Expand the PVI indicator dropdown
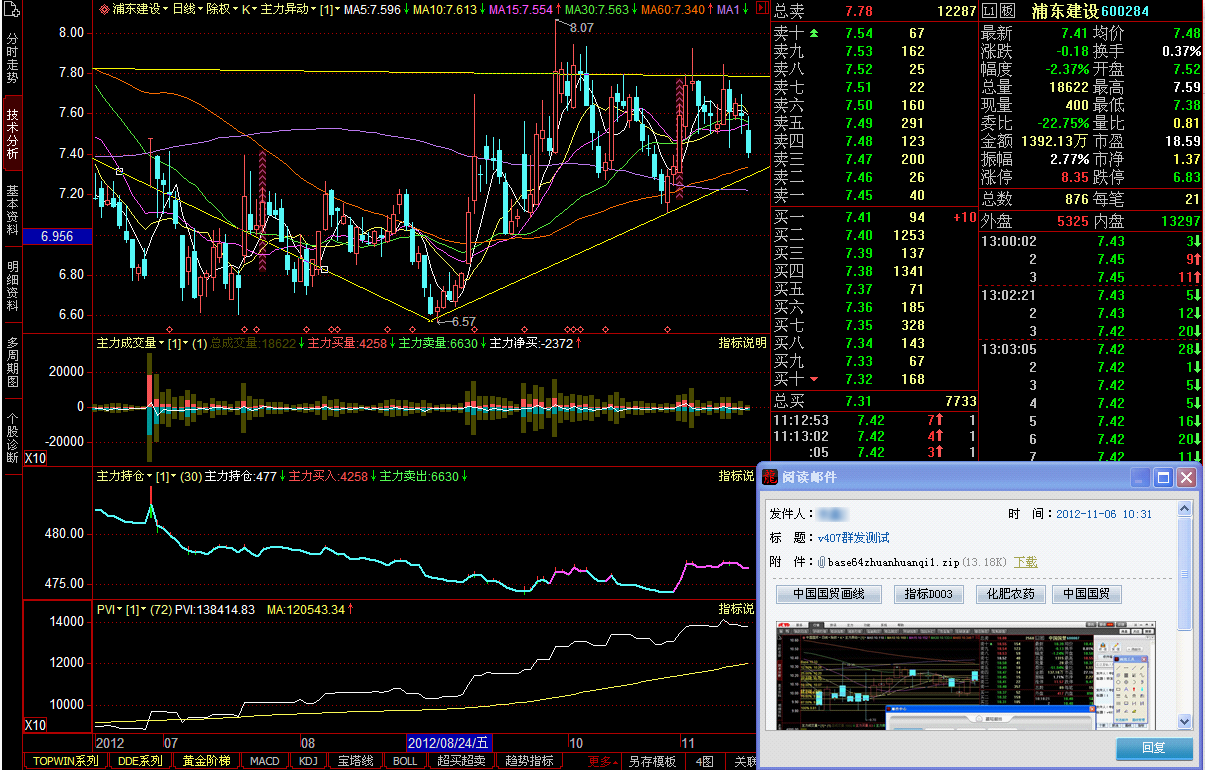 (109, 609)
